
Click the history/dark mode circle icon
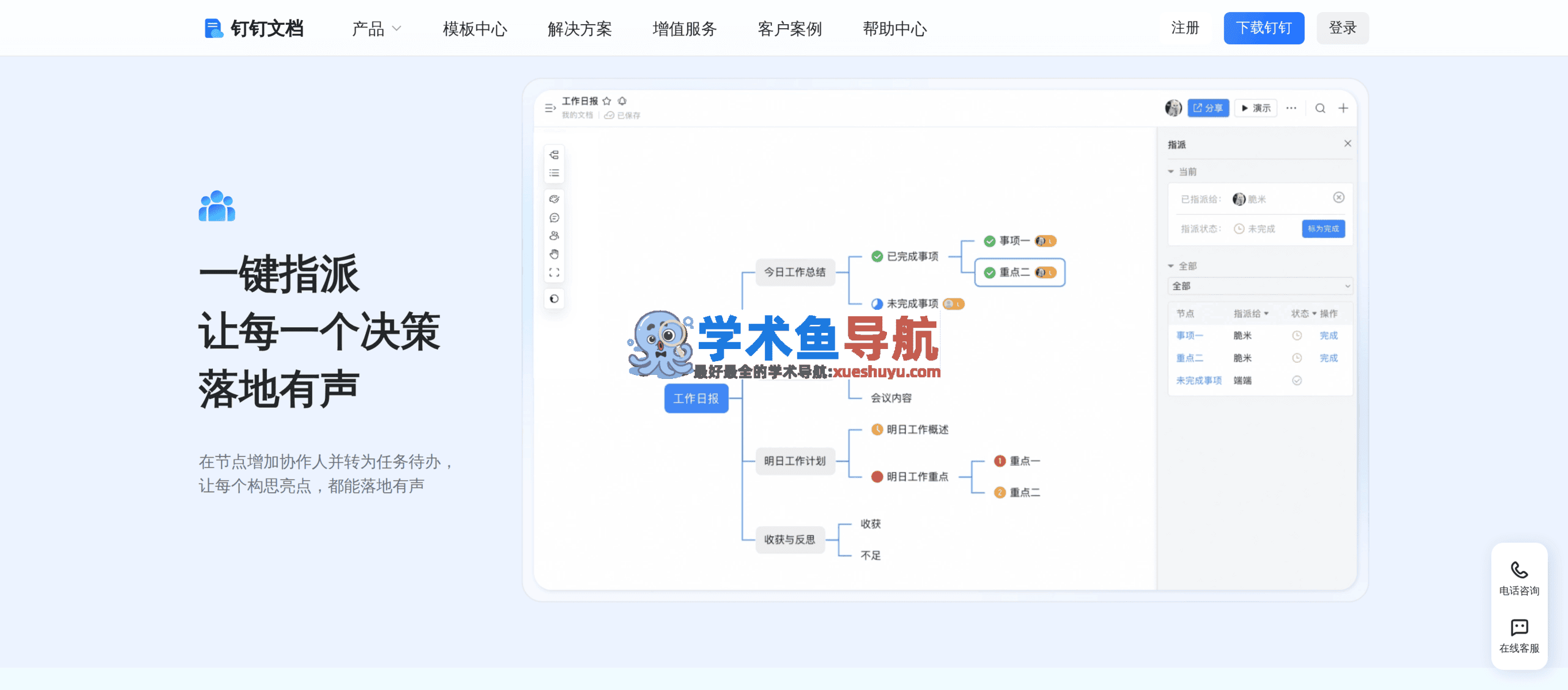click(554, 299)
